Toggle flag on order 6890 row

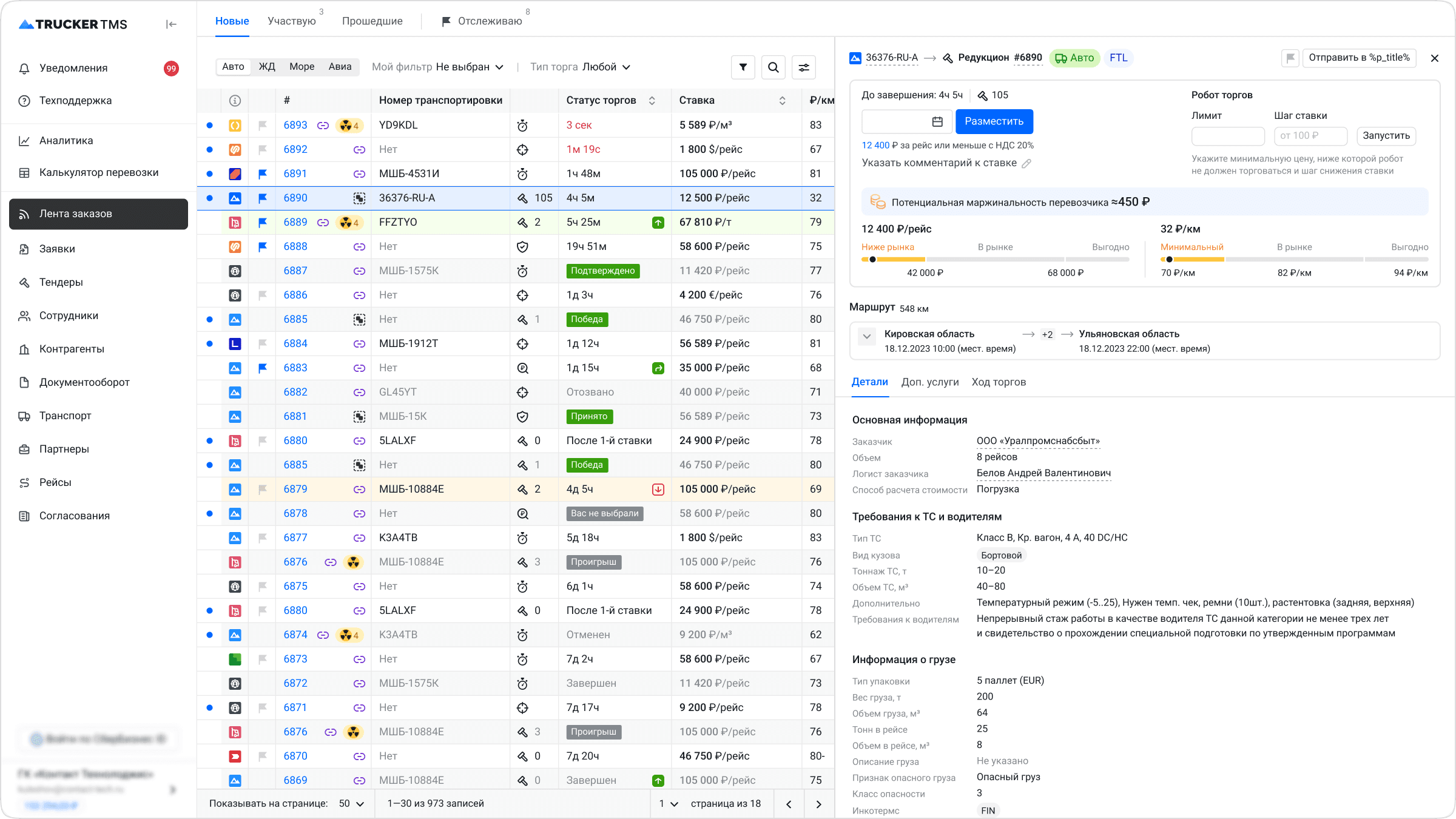[263, 198]
